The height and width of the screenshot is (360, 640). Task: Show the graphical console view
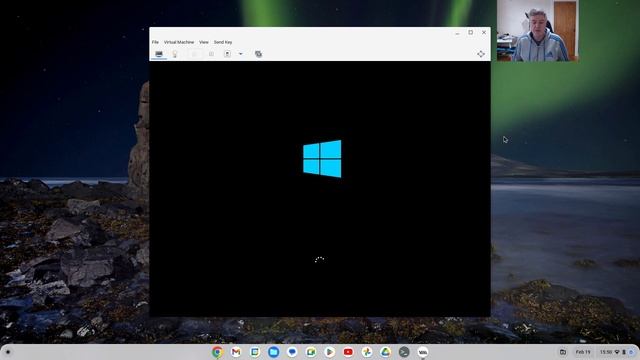click(x=159, y=54)
